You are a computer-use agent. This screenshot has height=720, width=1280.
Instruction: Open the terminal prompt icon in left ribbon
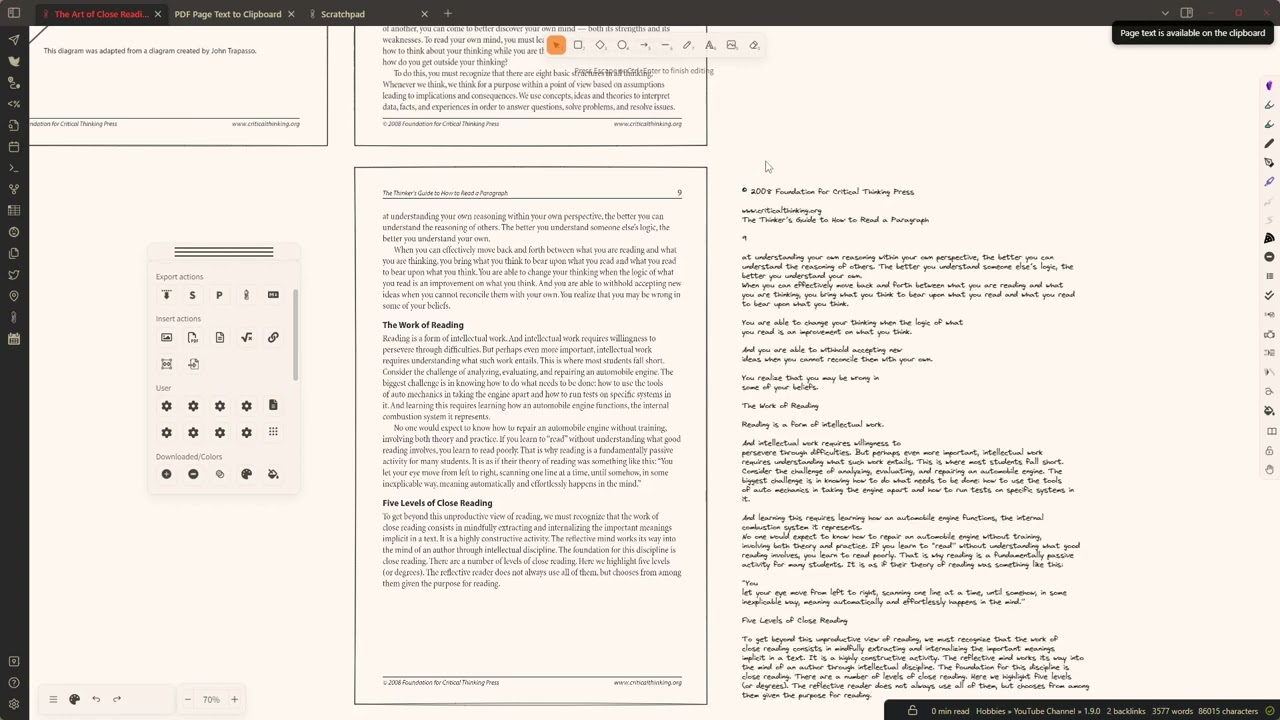14,168
